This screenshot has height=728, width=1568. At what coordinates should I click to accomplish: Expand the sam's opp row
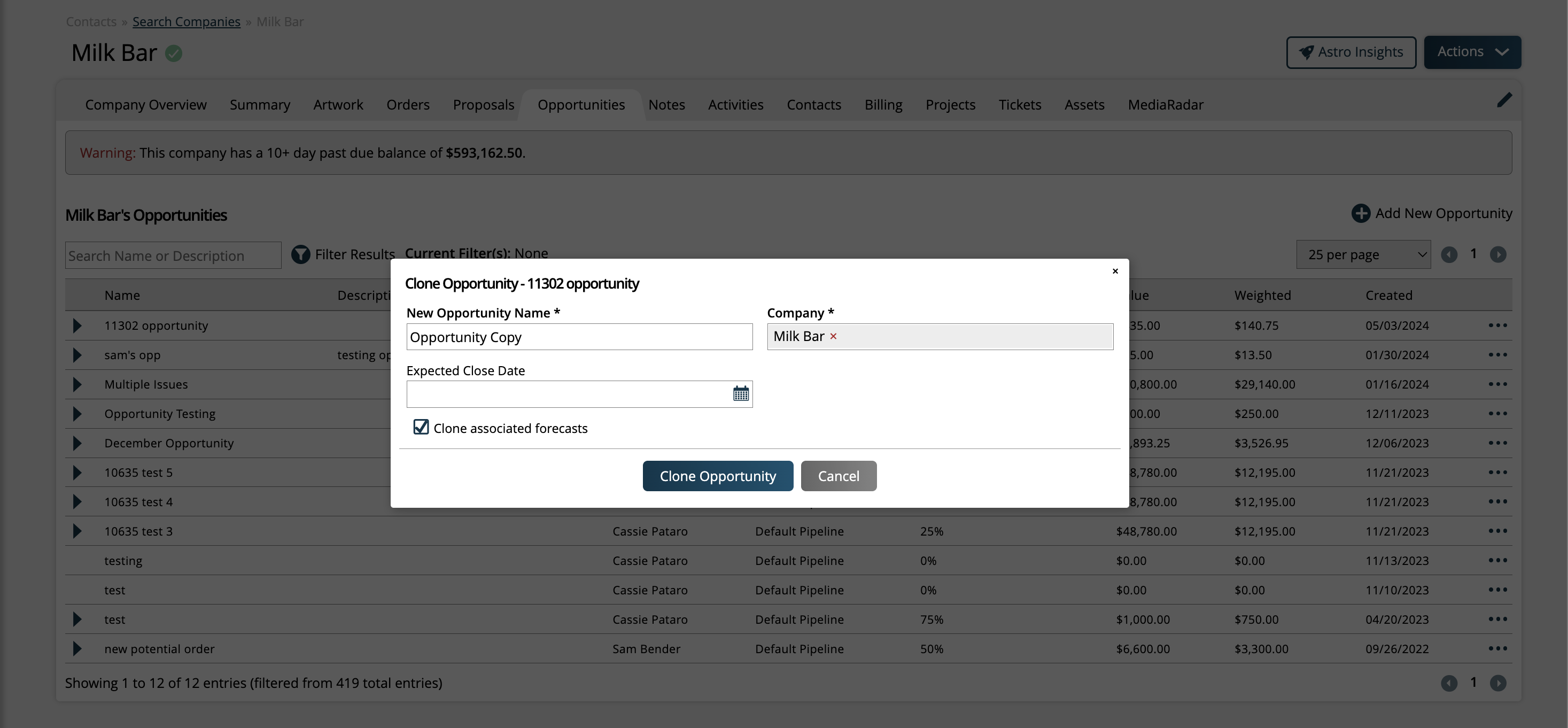[77, 355]
